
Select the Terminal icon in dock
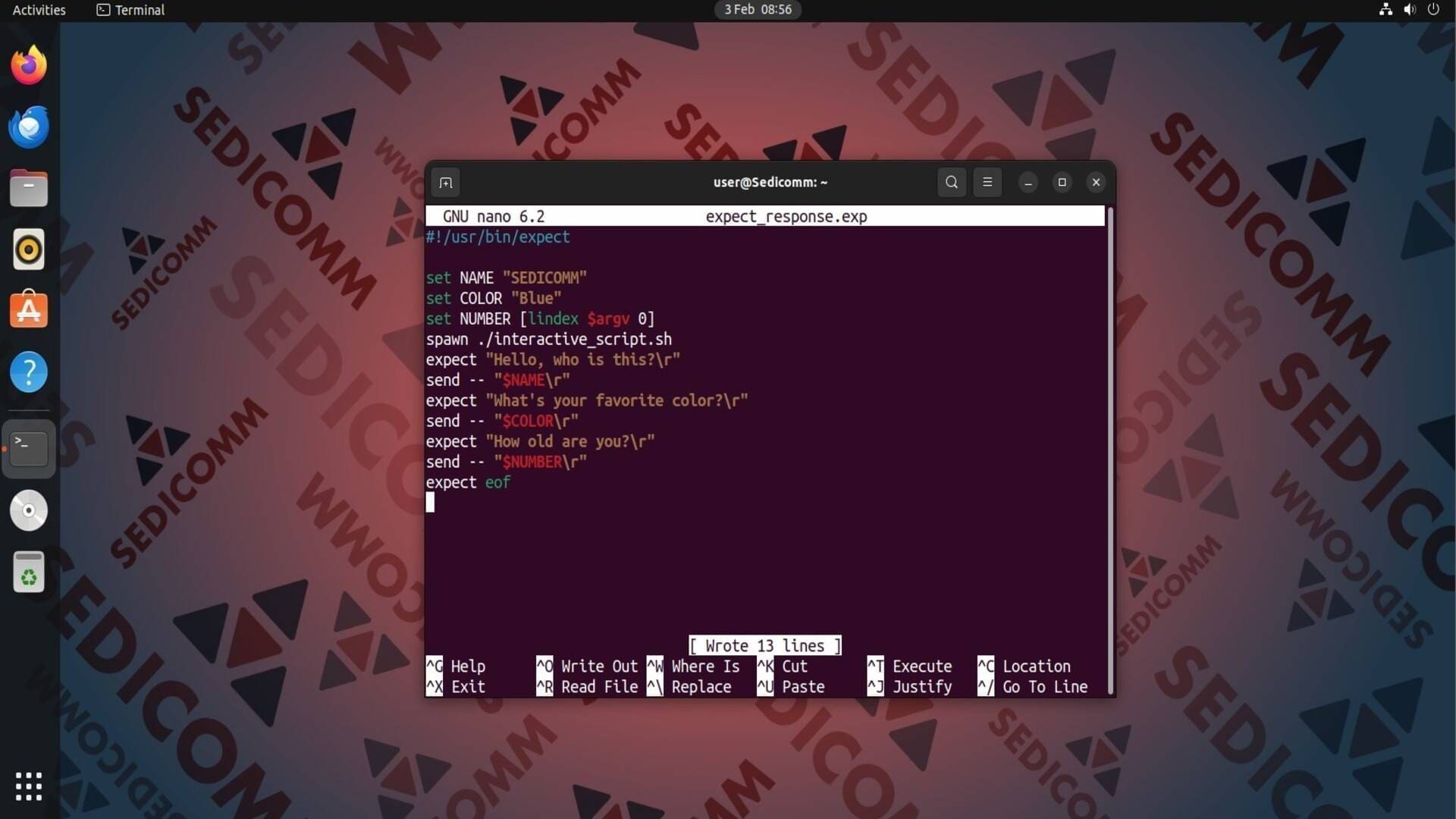click(x=29, y=448)
